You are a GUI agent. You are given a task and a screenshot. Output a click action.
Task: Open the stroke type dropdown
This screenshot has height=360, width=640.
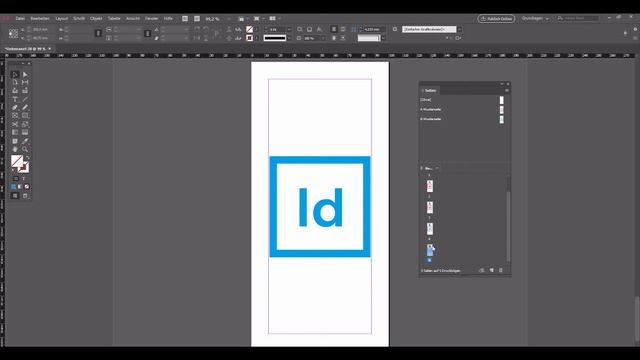click(x=289, y=38)
